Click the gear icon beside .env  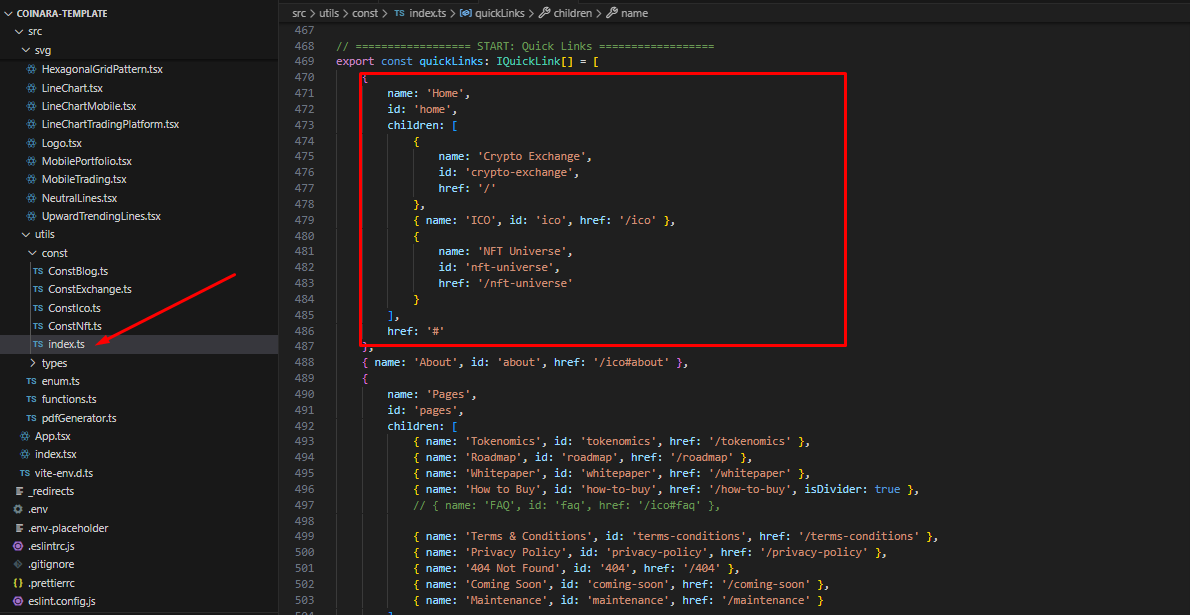pyautogui.click(x=17, y=509)
